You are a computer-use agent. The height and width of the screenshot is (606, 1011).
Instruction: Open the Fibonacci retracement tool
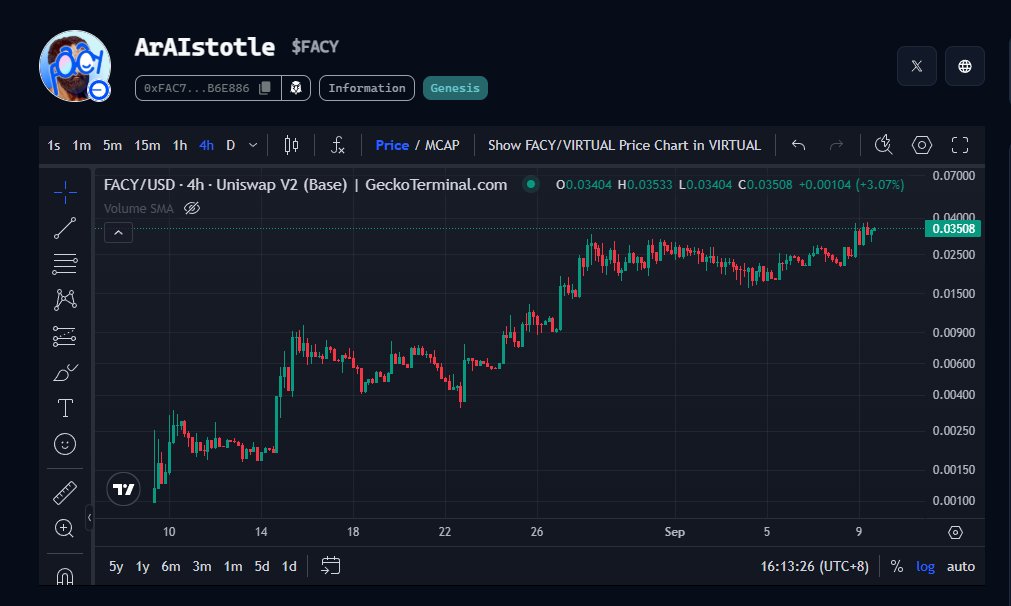tap(64, 264)
